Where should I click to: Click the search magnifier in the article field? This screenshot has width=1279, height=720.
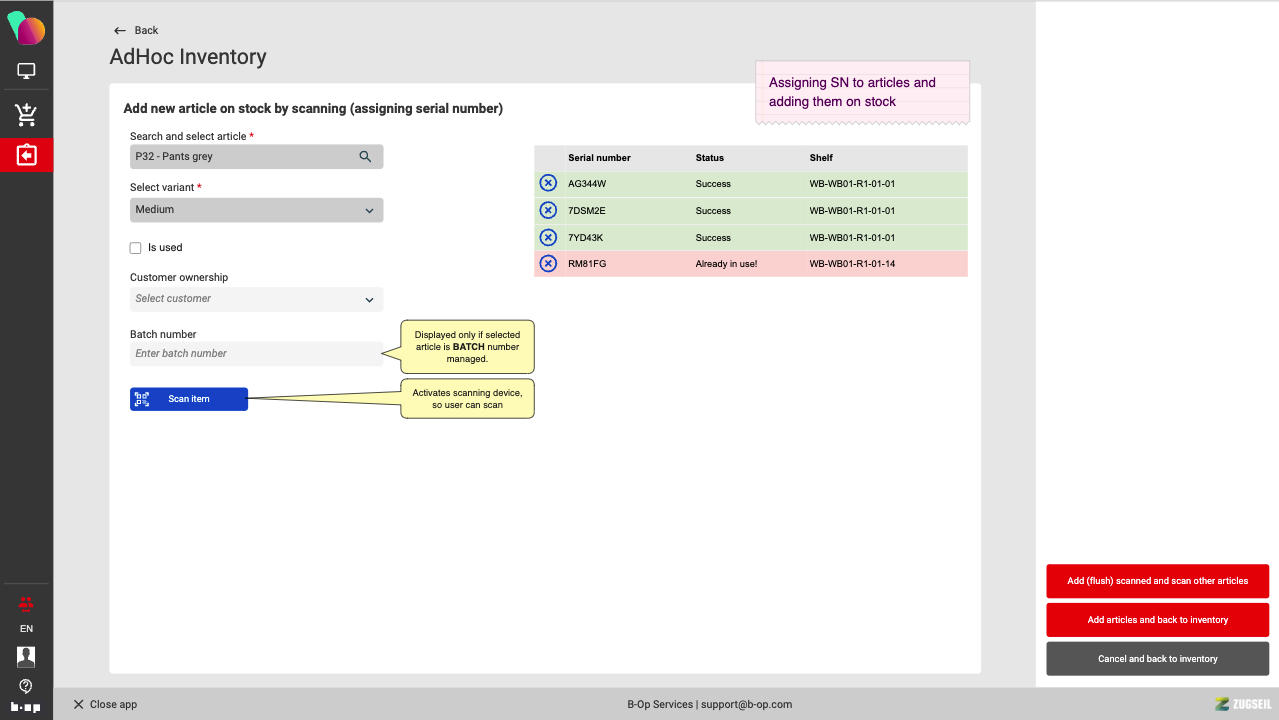[365, 157]
